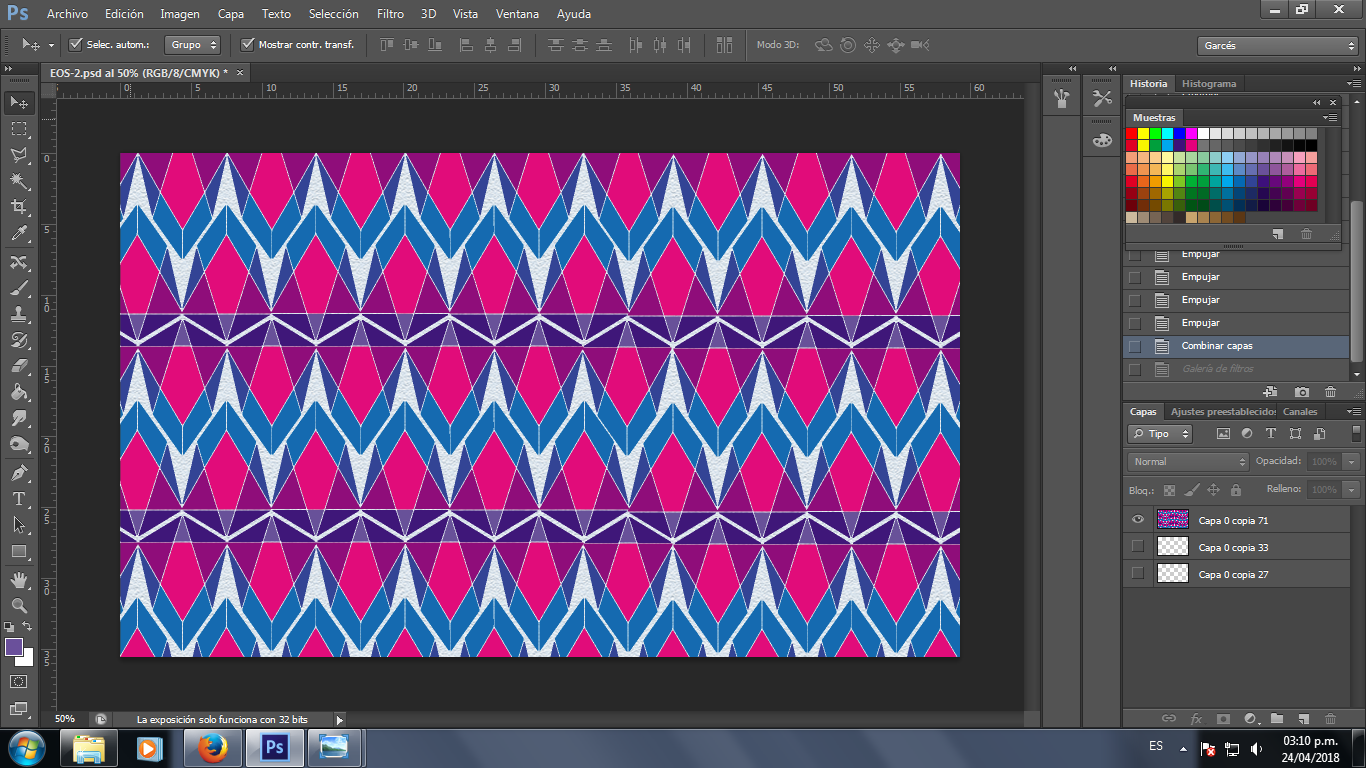The width and height of the screenshot is (1366, 768).
Task: Open the Tipo layer filter dropdown
Action: point(1160,434)
